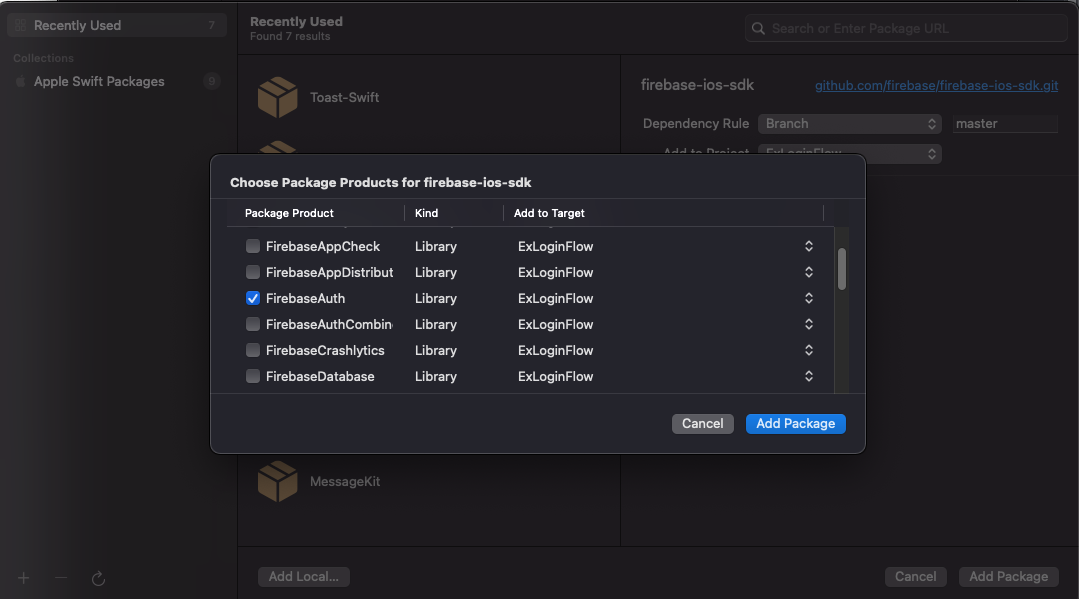Click the product list scrollbar thumb
1079x599 pixels.
point(842,269)
